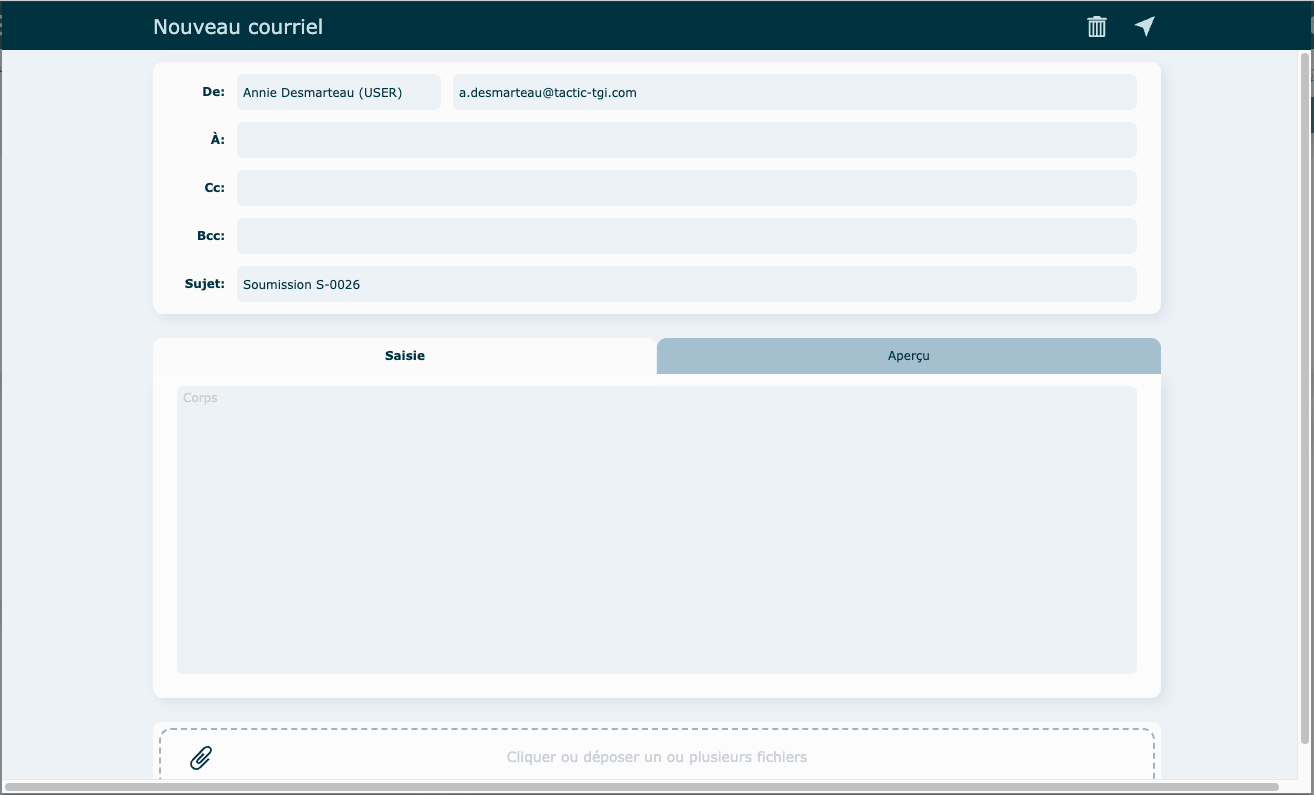This screenshot has height=795, width=1314.
Task: Click the horizontal scrollbar at the bottom
Action: (640, 787)
